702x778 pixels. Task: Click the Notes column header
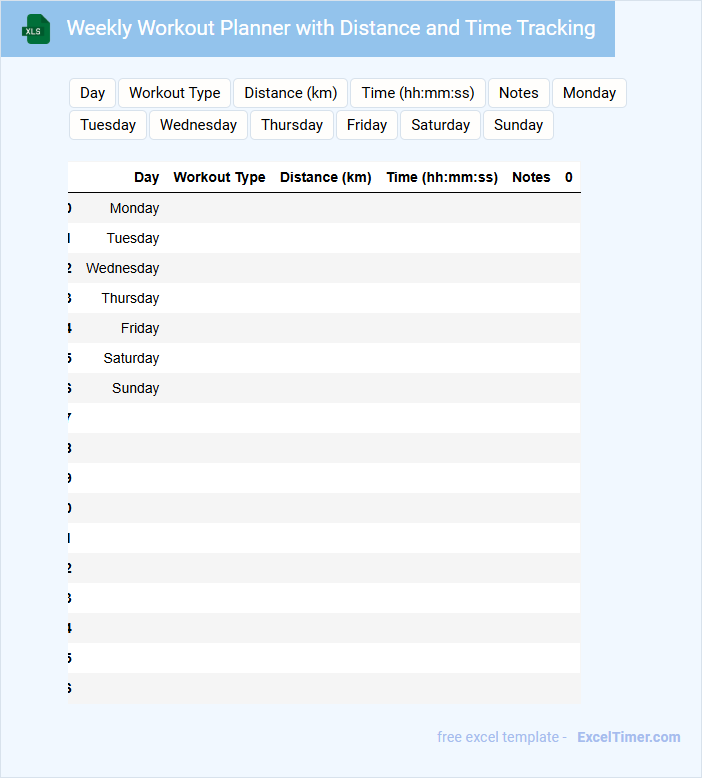[531, 177]
